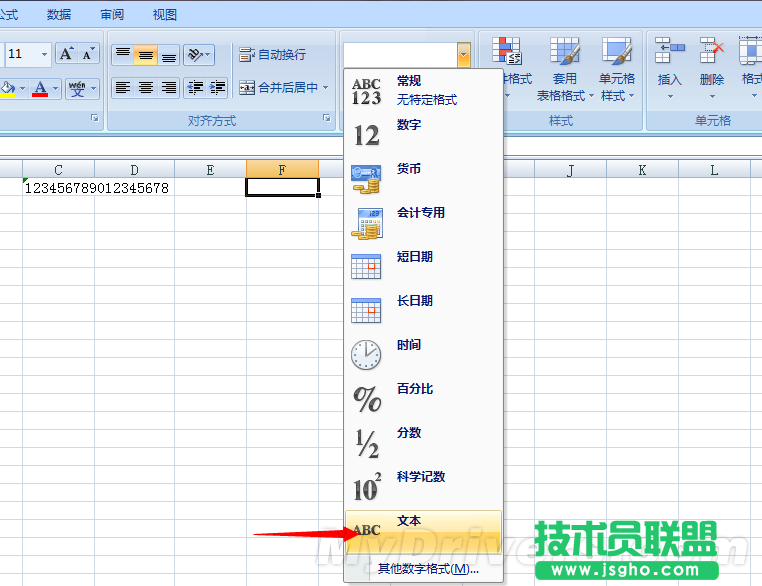This screenshot has height=586, width=762.
Task: Toggle 自动换行 wrap text
Action: click(x=272, y=54)
